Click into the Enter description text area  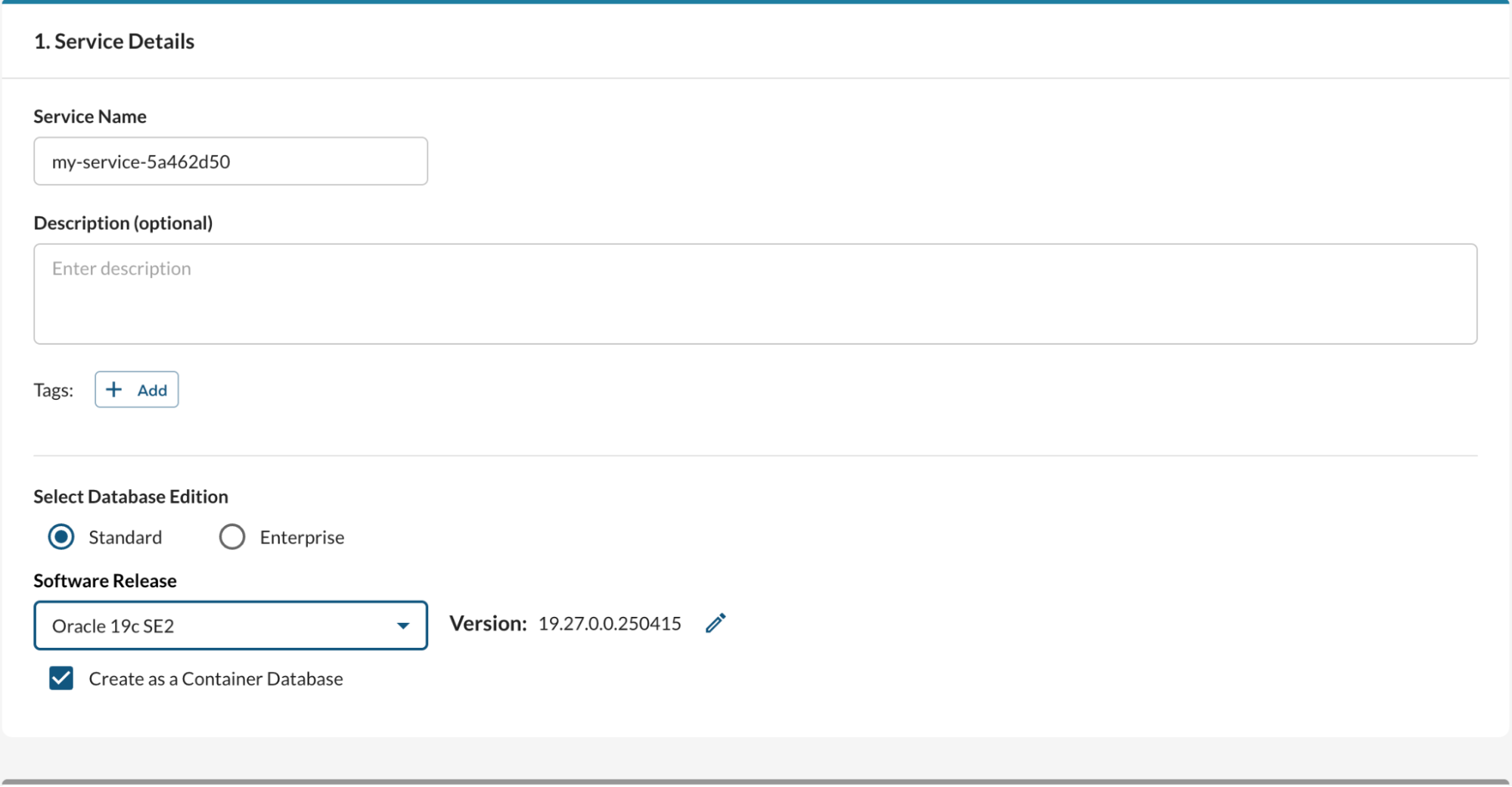[x=755, y=293]
